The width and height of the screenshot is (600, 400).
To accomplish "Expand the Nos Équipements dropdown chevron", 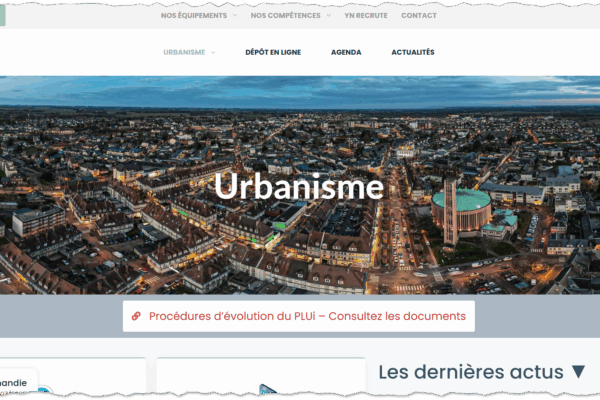I will coord(235,16).
